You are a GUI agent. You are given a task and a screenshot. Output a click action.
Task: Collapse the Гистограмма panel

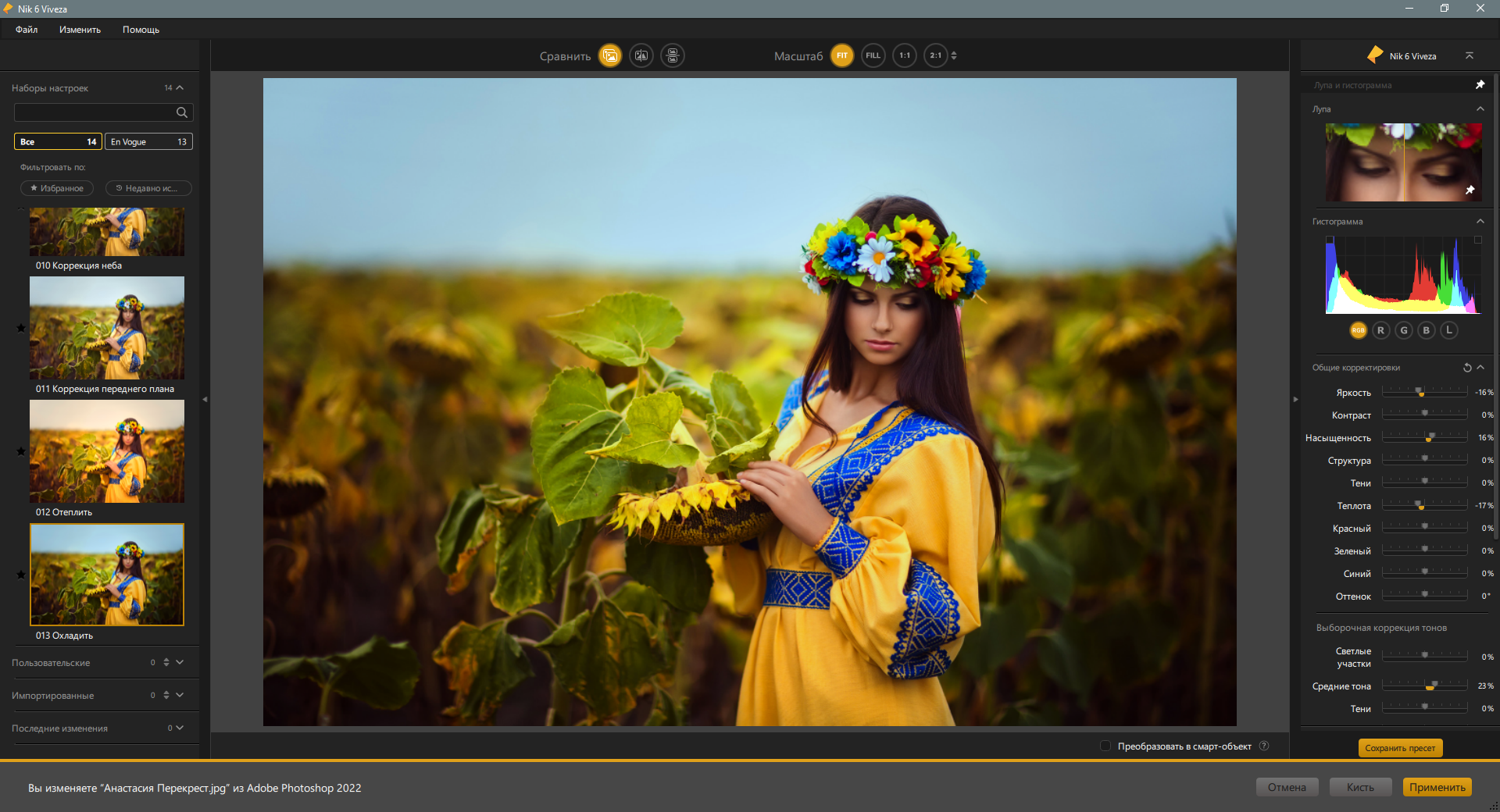point(1480,221)
